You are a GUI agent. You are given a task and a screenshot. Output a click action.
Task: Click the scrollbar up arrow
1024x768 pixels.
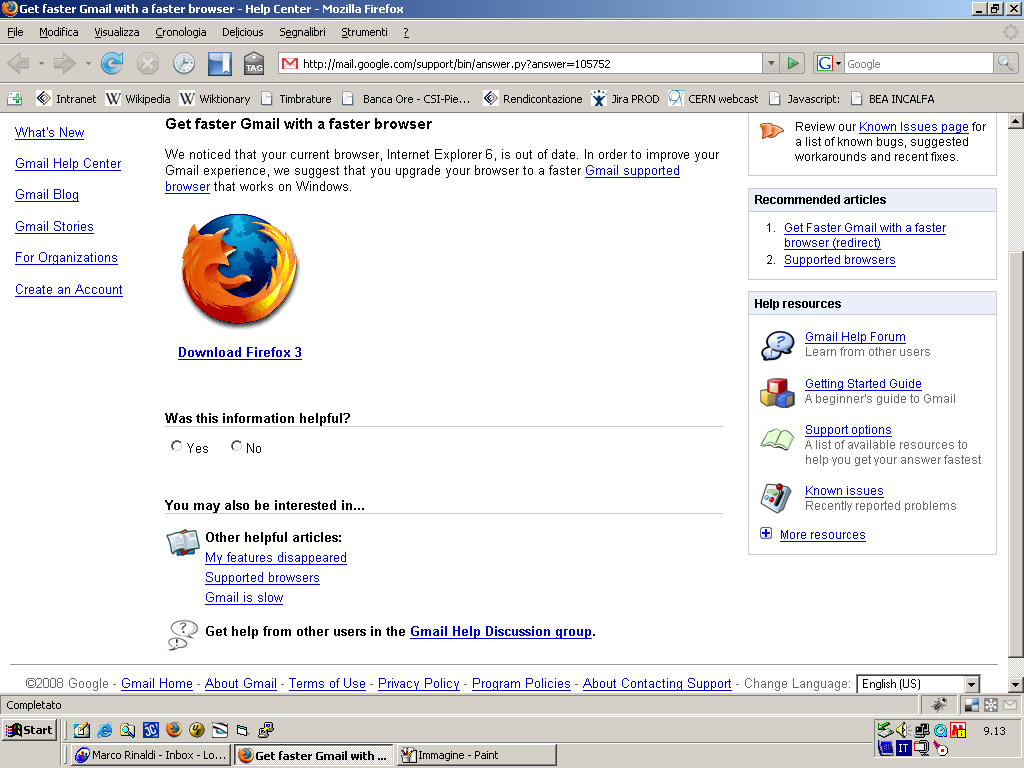coord(1016,121)
